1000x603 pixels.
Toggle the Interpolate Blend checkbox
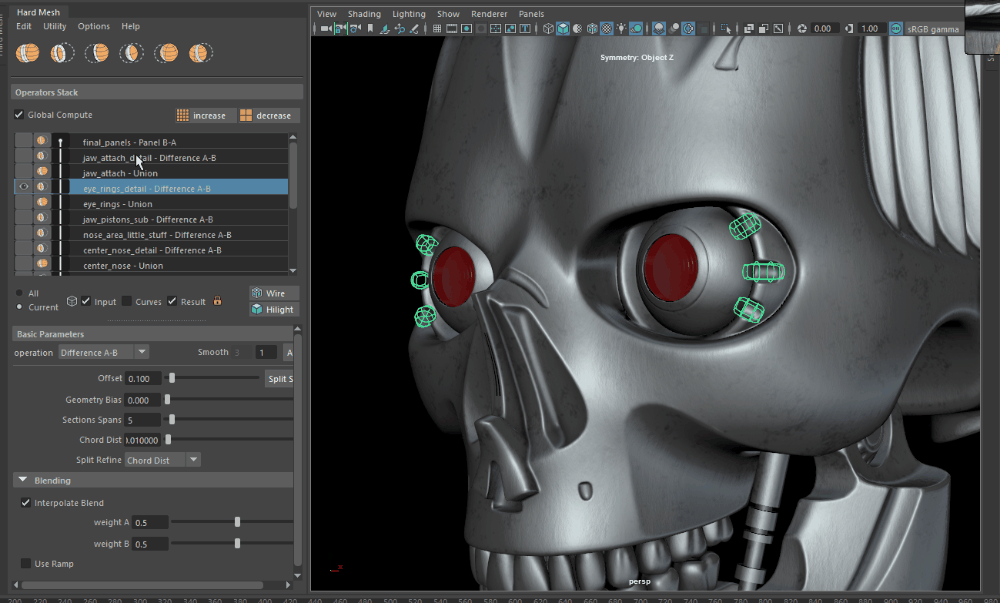click(26, 502)
